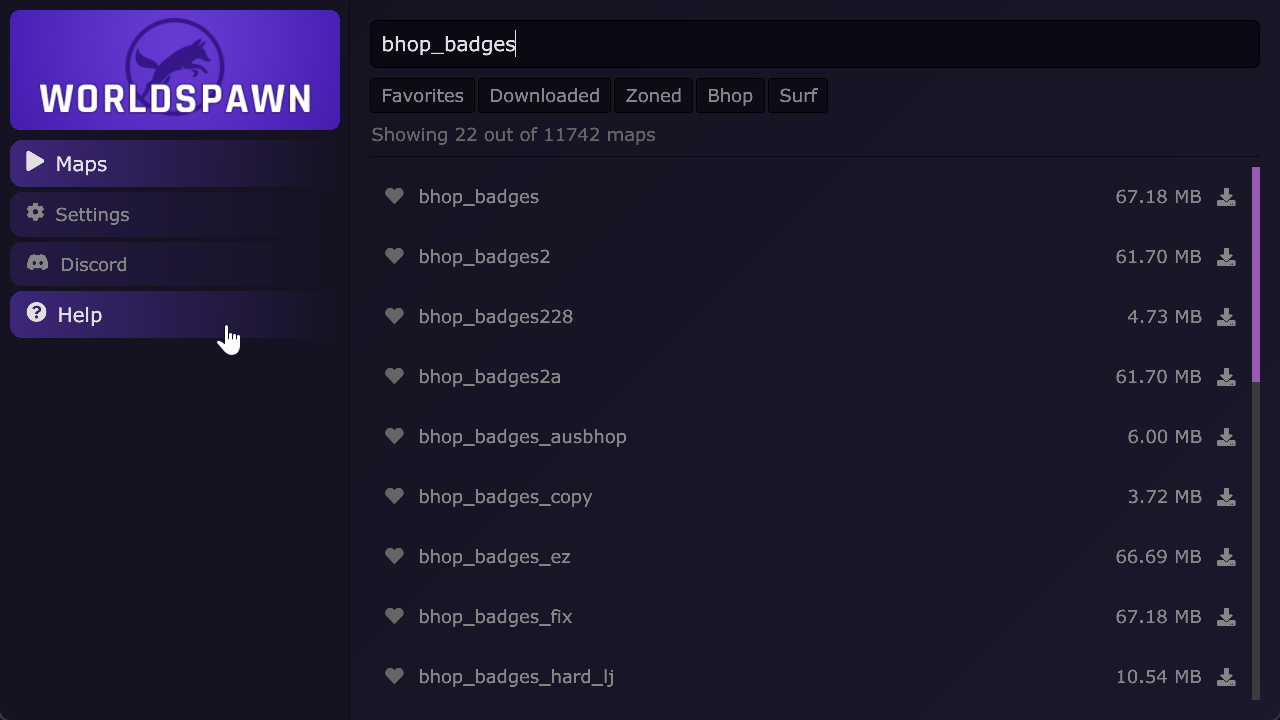
Task: Go to Settings in sidebar
Action: 170,214
